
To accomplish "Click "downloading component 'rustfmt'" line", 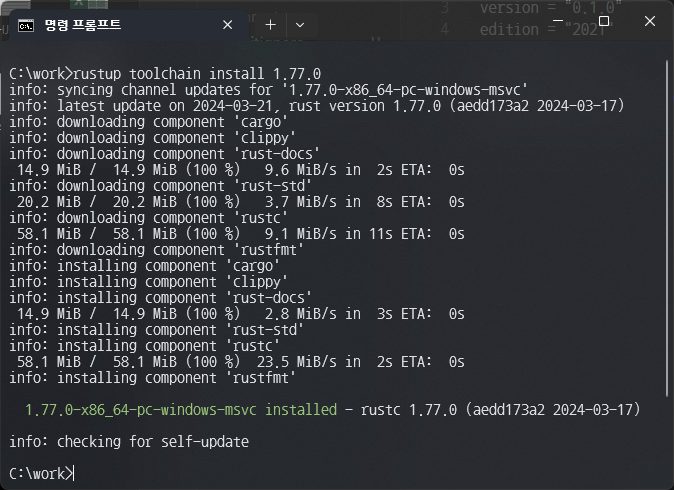I will [156, 250].
